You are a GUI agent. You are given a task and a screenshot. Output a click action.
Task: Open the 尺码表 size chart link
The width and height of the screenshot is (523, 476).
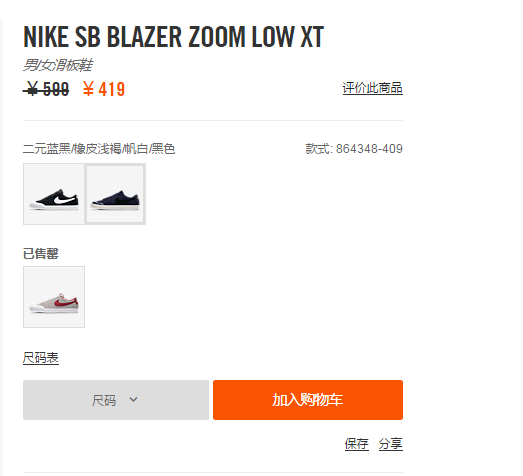pos(41,358)
